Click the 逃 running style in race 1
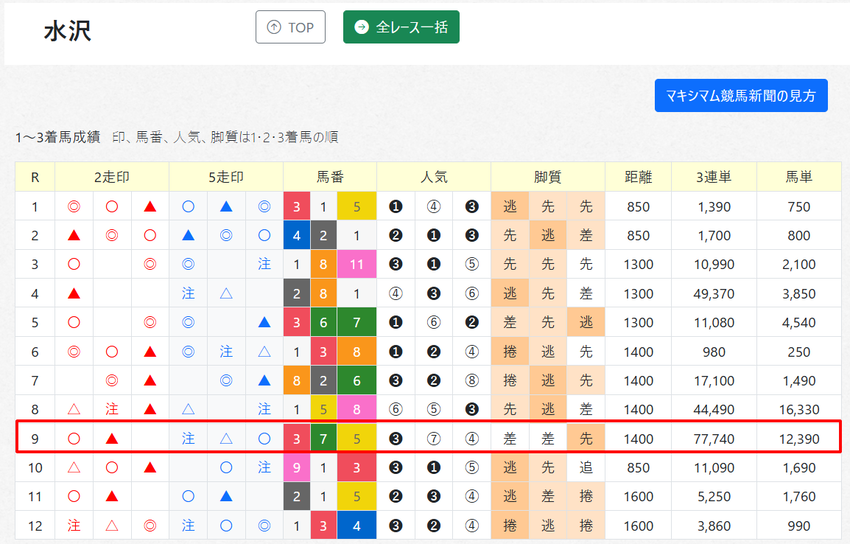Viewport: 850px width, 544px height. pos(510,206)
